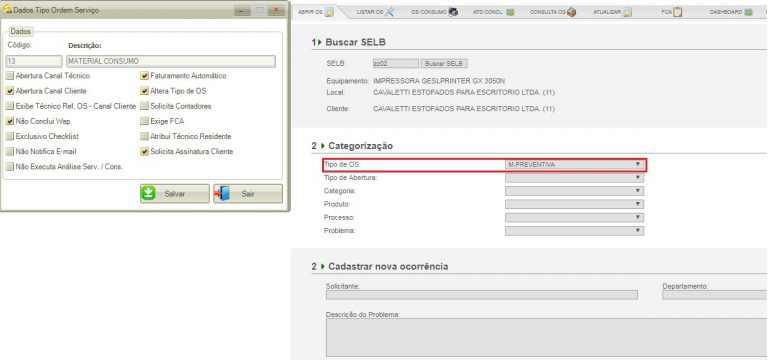Toggle Solicita Contadores checkbox
Viewport: 768px width, 360px height.
144,106
